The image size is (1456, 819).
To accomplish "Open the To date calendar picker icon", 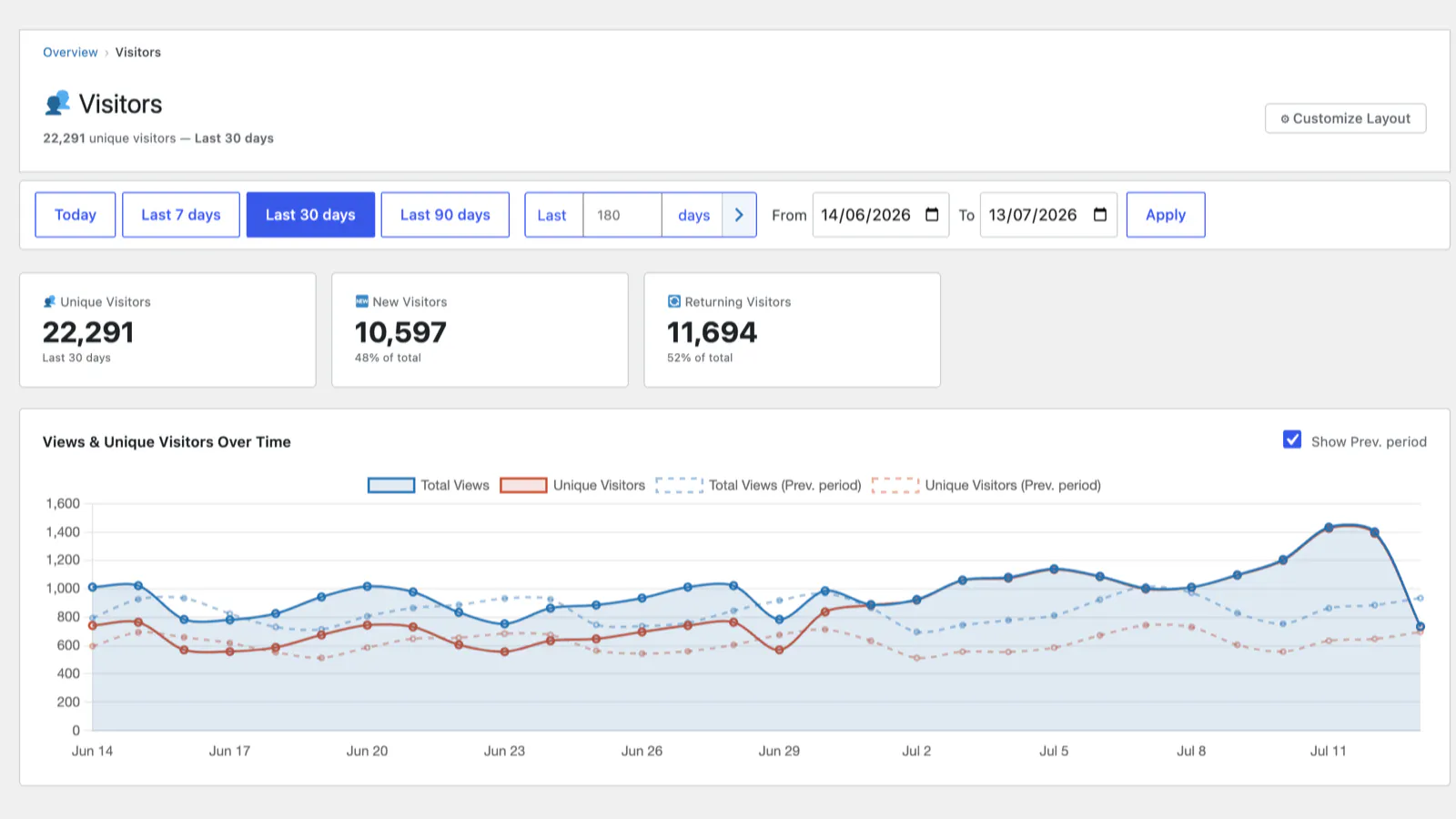I will pyautogui.click(x=1100, y=215).
